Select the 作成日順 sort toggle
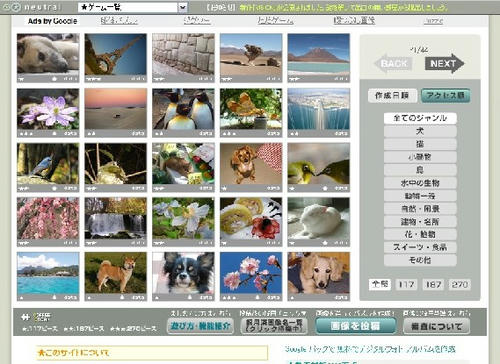This screenshot has height=364, width=500. tap(392, 96)
